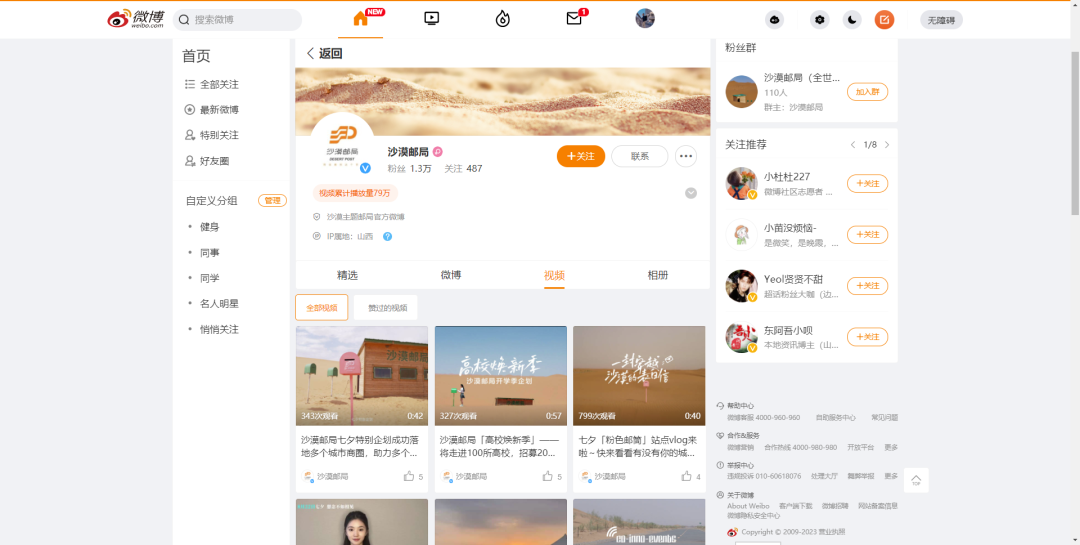The height and width of the screenshot is (545, 1080).
Task: Select the 全部视频 filter
Action: 322,307
